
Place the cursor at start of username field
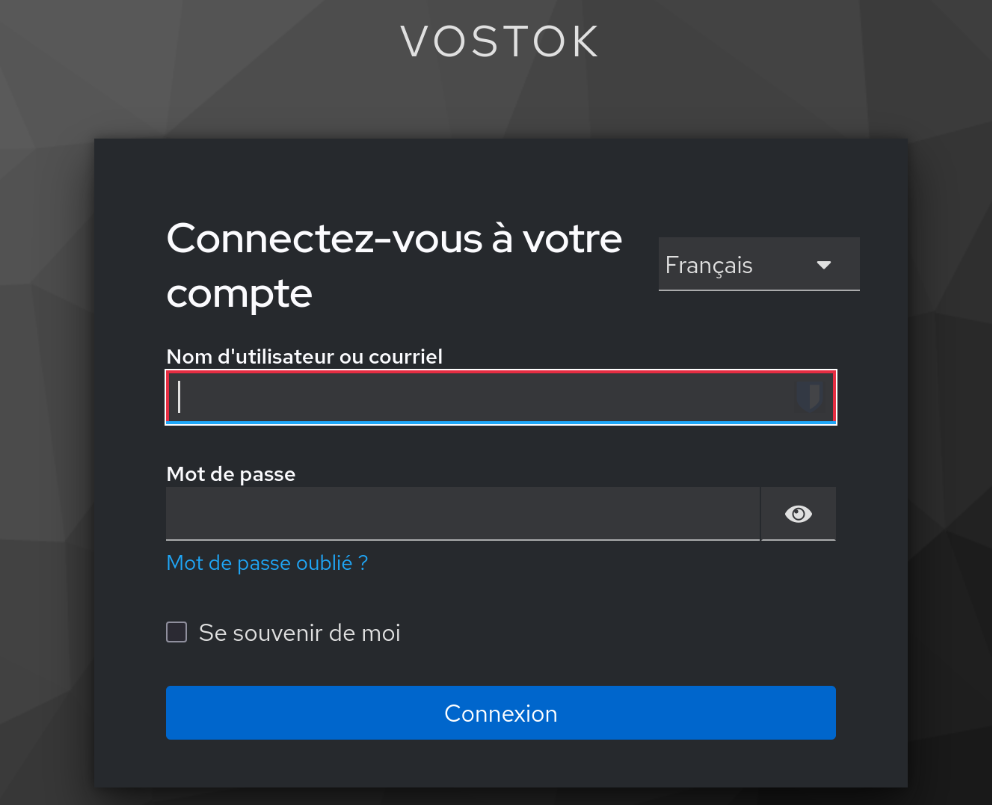point(179,397)
